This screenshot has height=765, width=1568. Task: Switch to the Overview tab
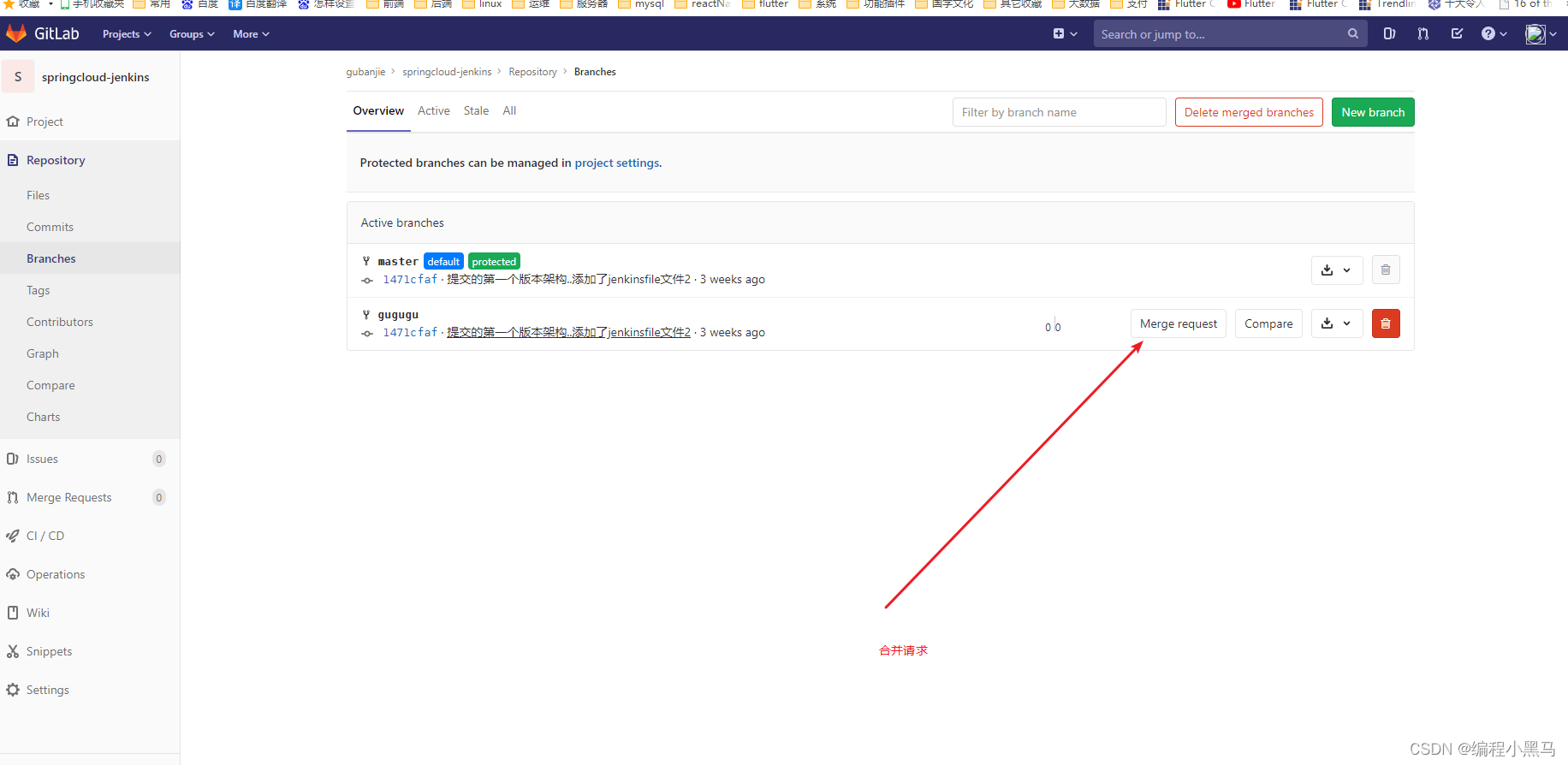point(378,111)
